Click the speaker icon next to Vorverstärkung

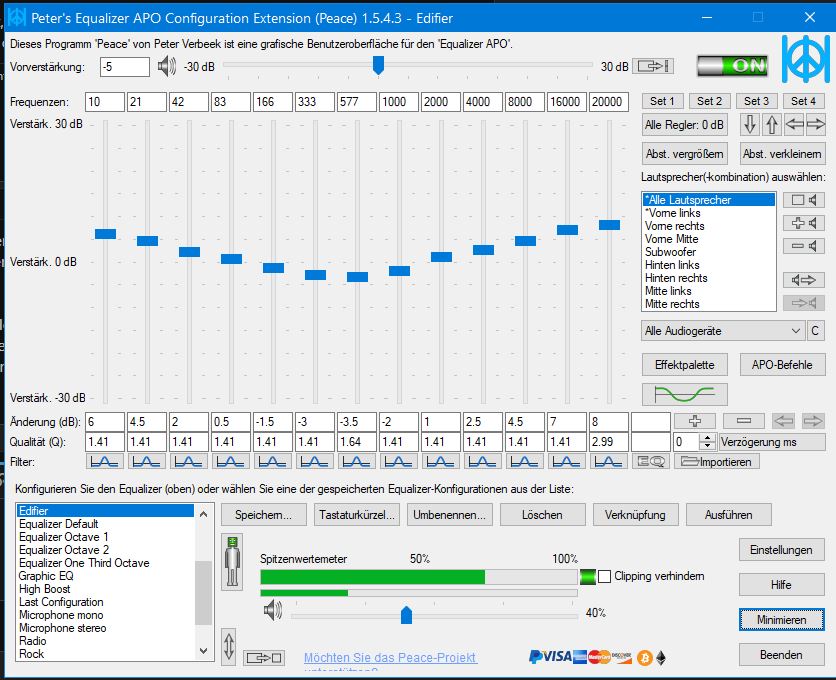166,67
